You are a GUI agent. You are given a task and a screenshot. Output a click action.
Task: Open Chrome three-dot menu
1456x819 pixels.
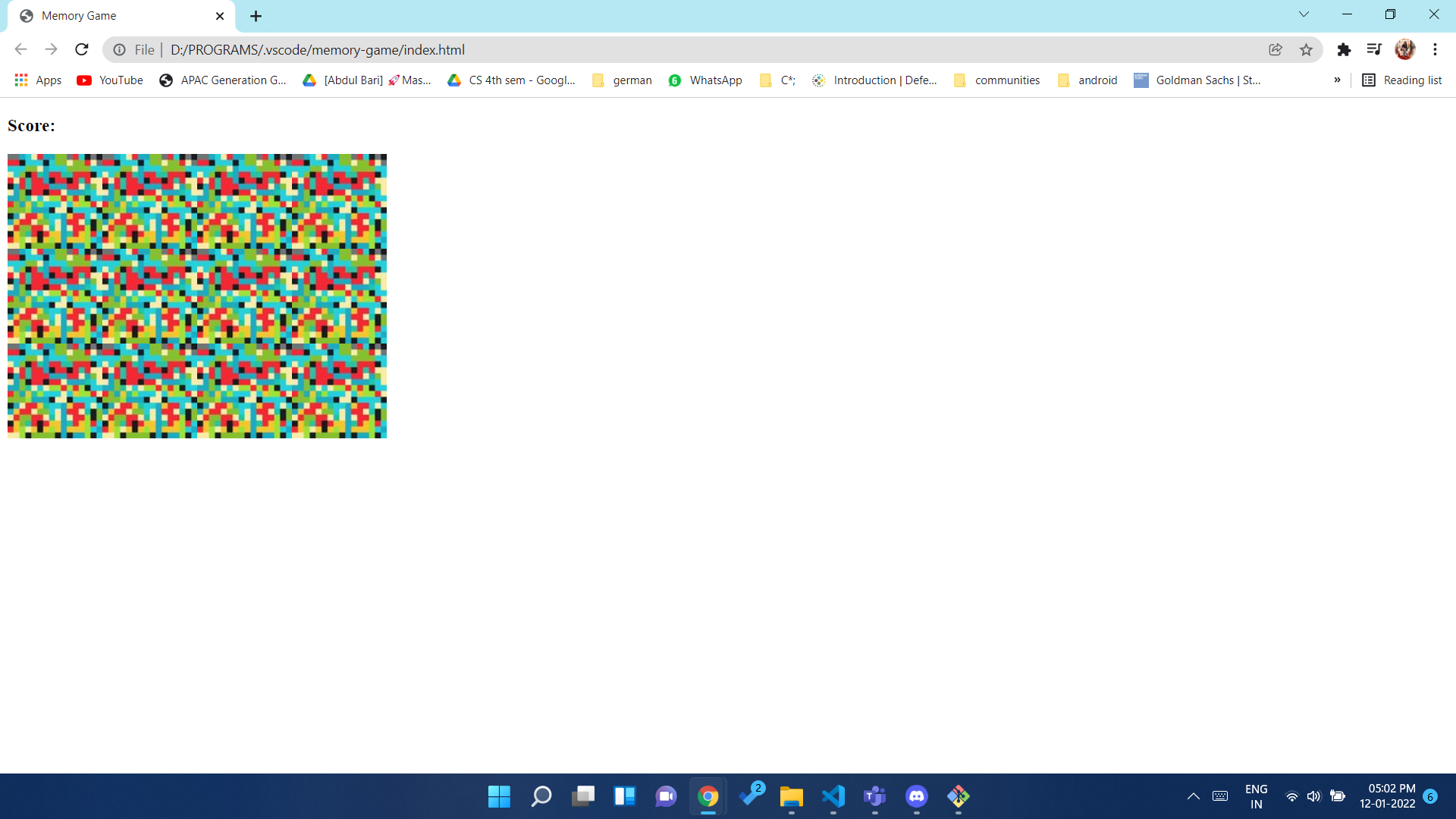(1435, 50)
